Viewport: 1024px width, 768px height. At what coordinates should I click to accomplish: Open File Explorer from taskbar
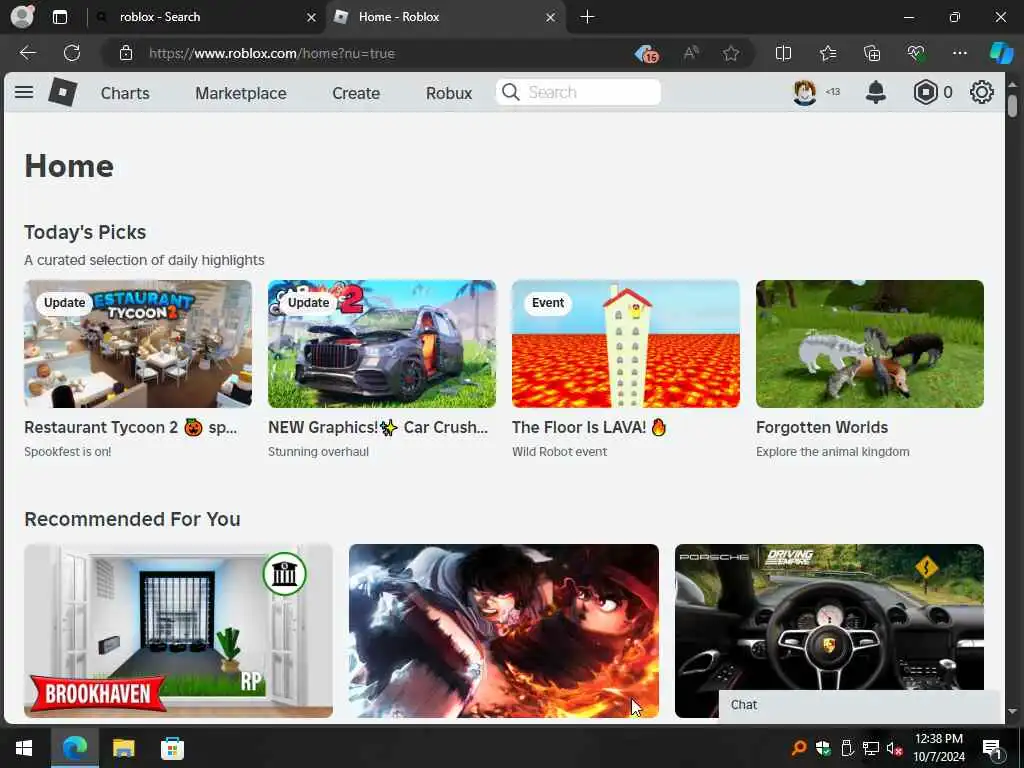(x=123, y=748)
